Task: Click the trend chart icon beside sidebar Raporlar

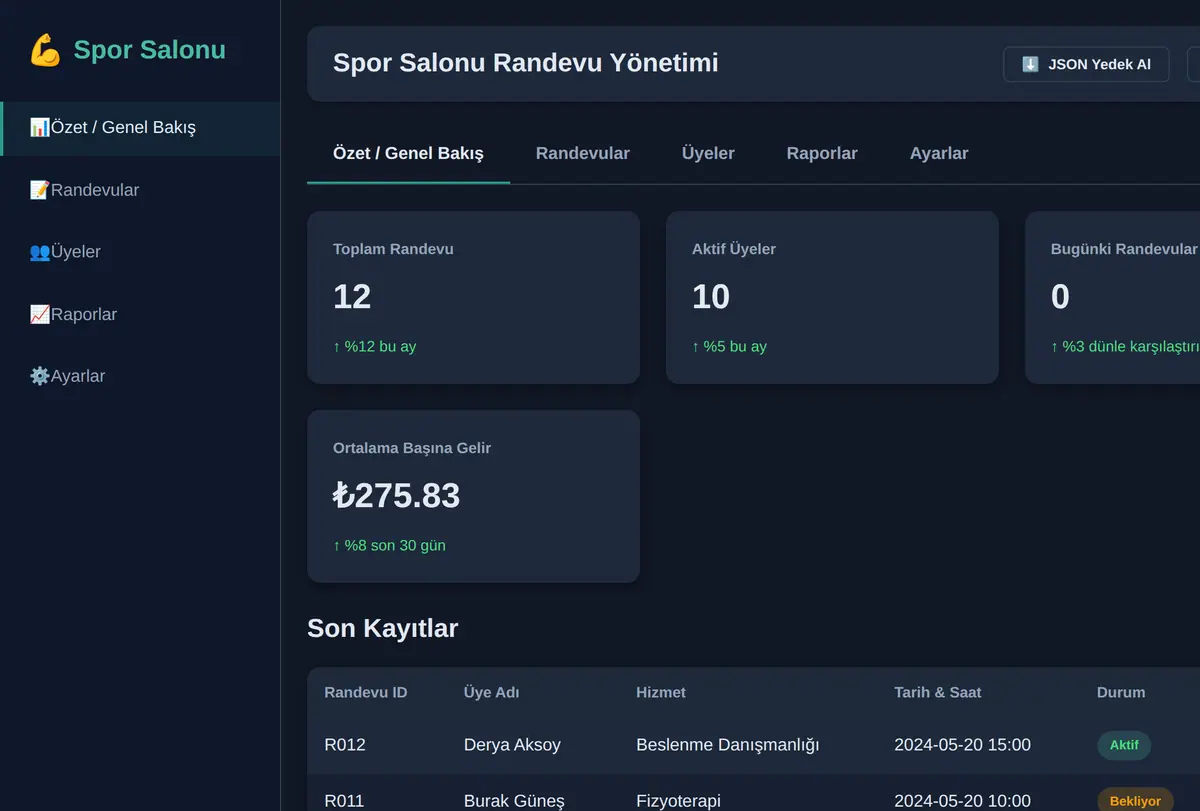Action: coord(40,314)
